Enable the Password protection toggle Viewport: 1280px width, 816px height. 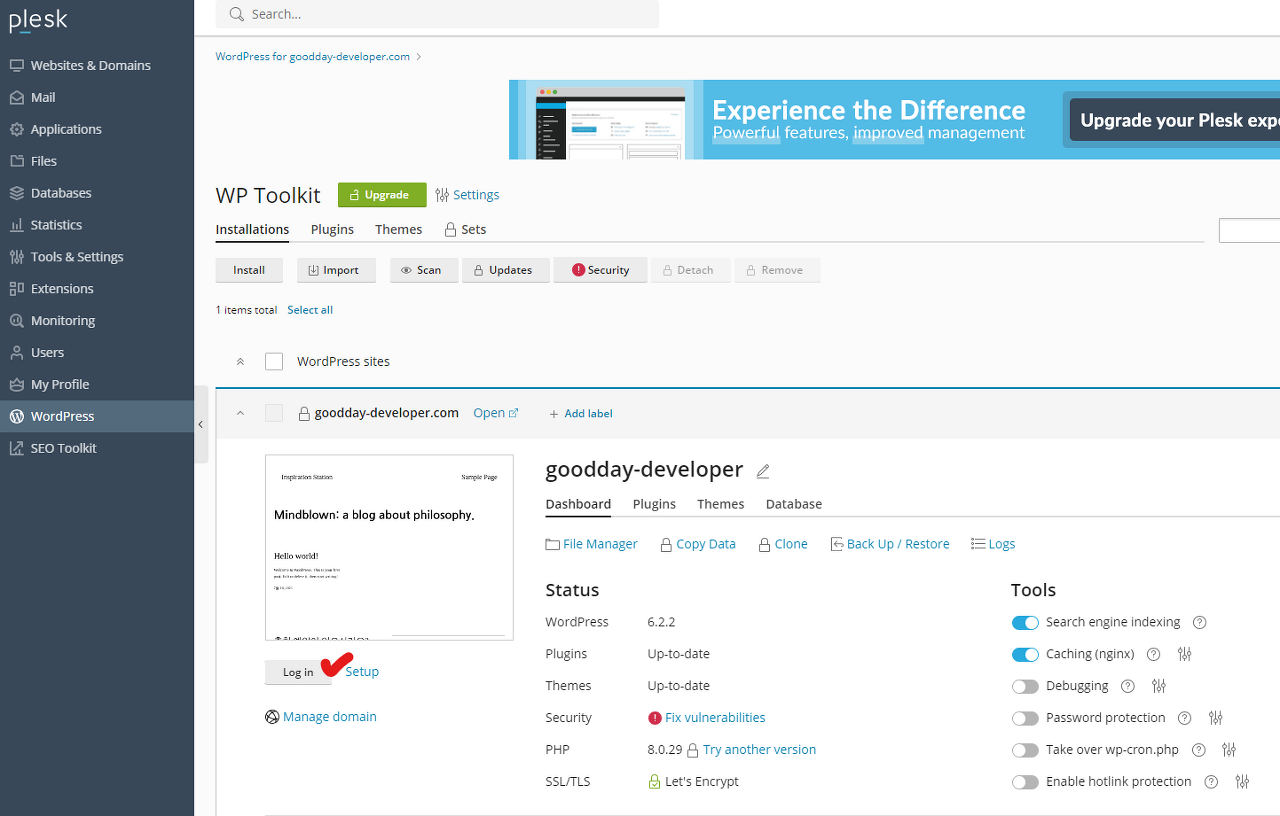click(x=1025, y=719)
